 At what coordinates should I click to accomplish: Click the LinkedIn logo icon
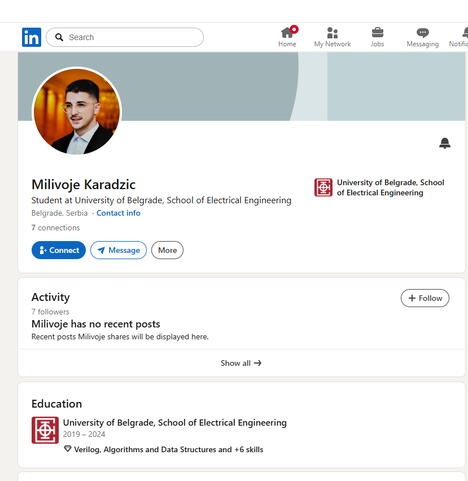pyautogui.click(x=31, y=37)
